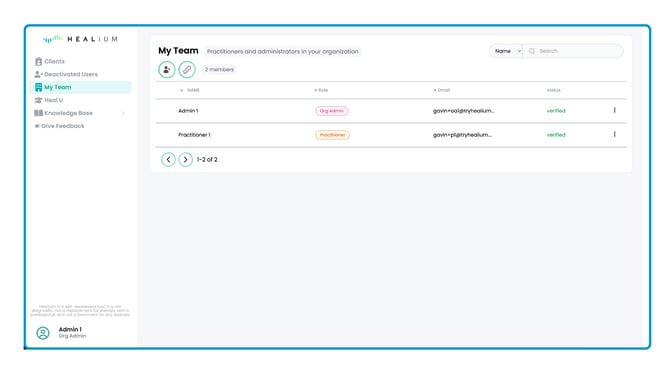Open more options for Admin 1 row
Image resolution: width=670 pixels, height=376 pixels.
tap(614, 110)
